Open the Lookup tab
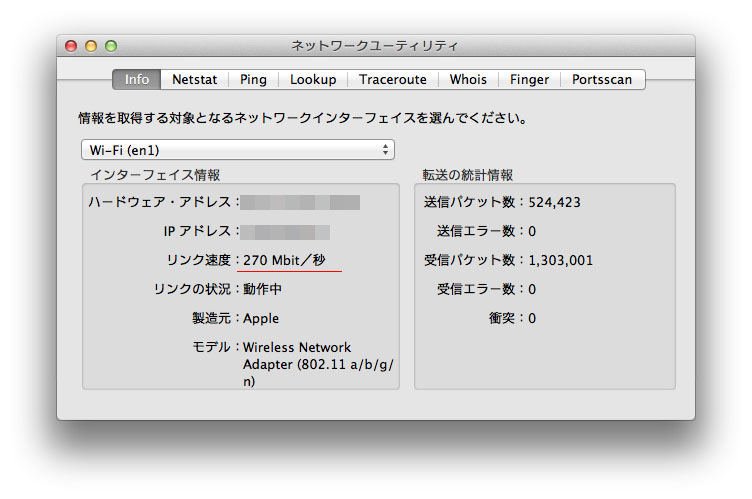This screenshot has height=499, width=752. point(313,80)
